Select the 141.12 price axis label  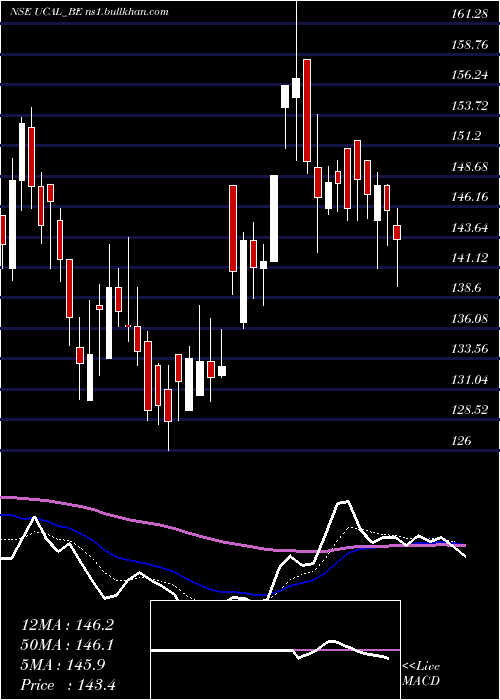coord(470,258)
